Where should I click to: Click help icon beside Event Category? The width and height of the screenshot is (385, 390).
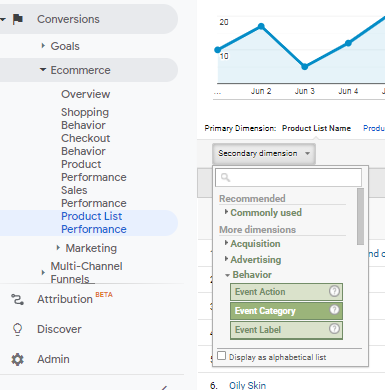coord(334,310)
